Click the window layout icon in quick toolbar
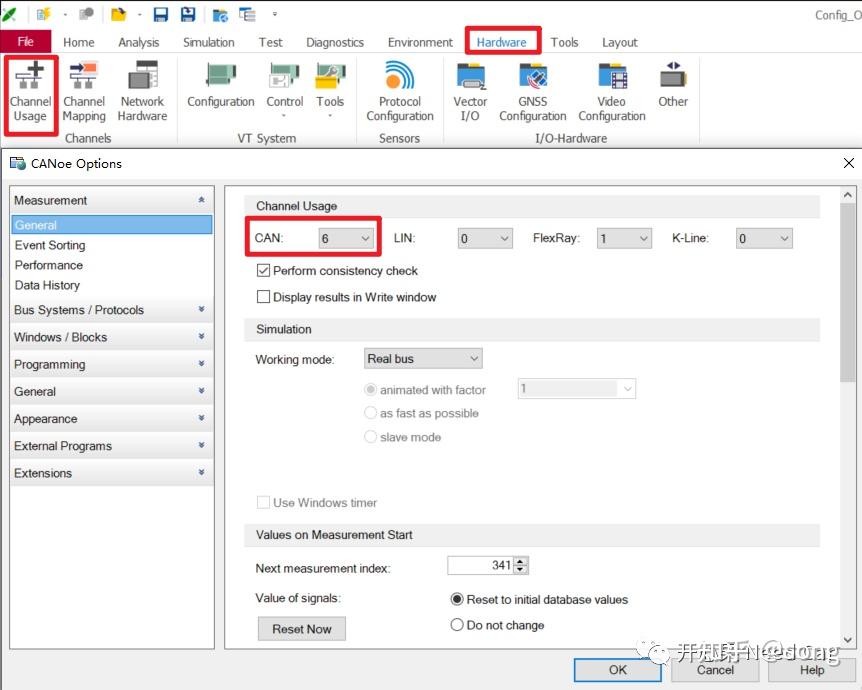Image resolution: width=862 pixels, height=690 pixels. [247, 14]
